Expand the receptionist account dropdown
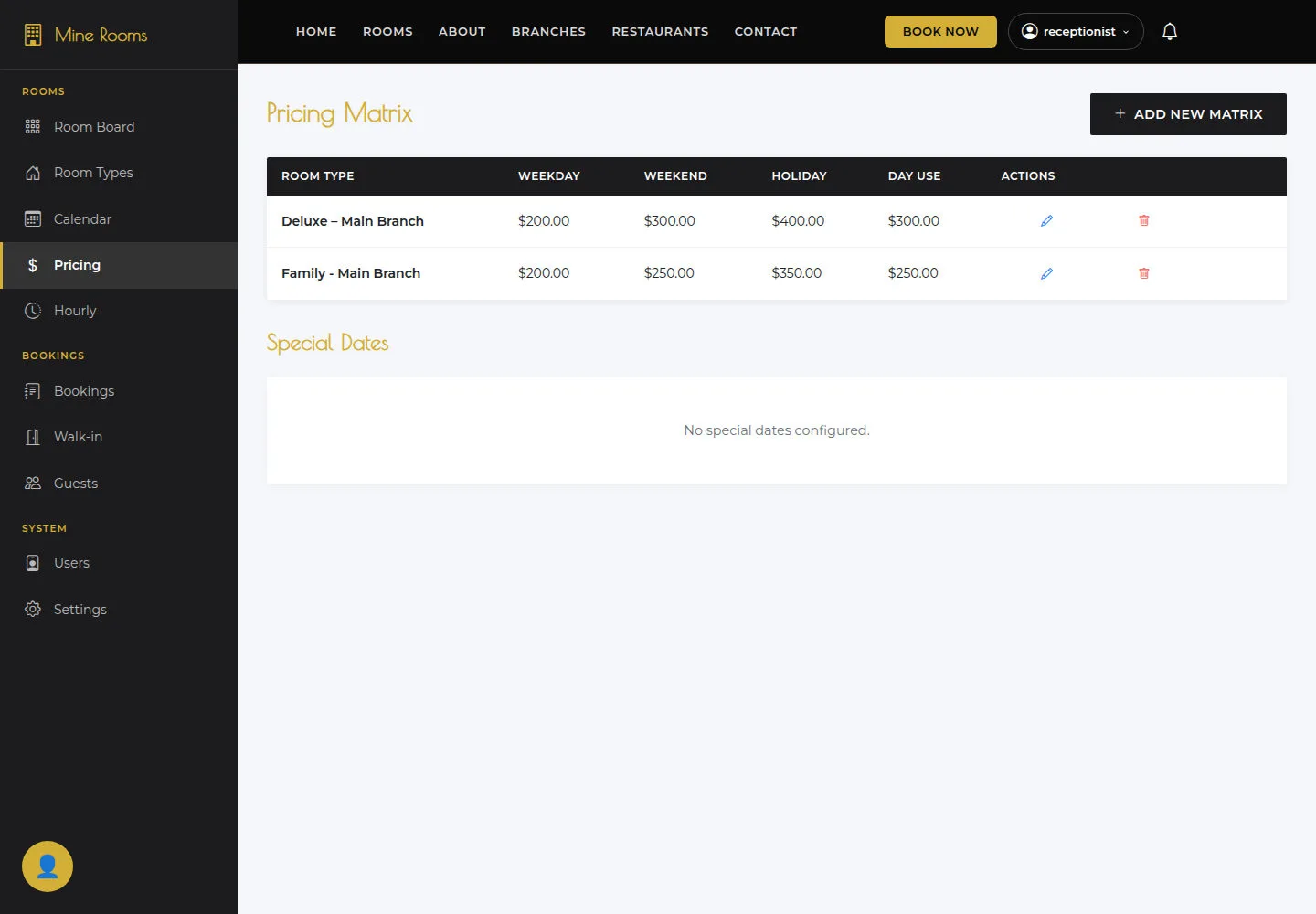The width and height of the screenshot is (1316, 914). click(x=1076, y=32)
